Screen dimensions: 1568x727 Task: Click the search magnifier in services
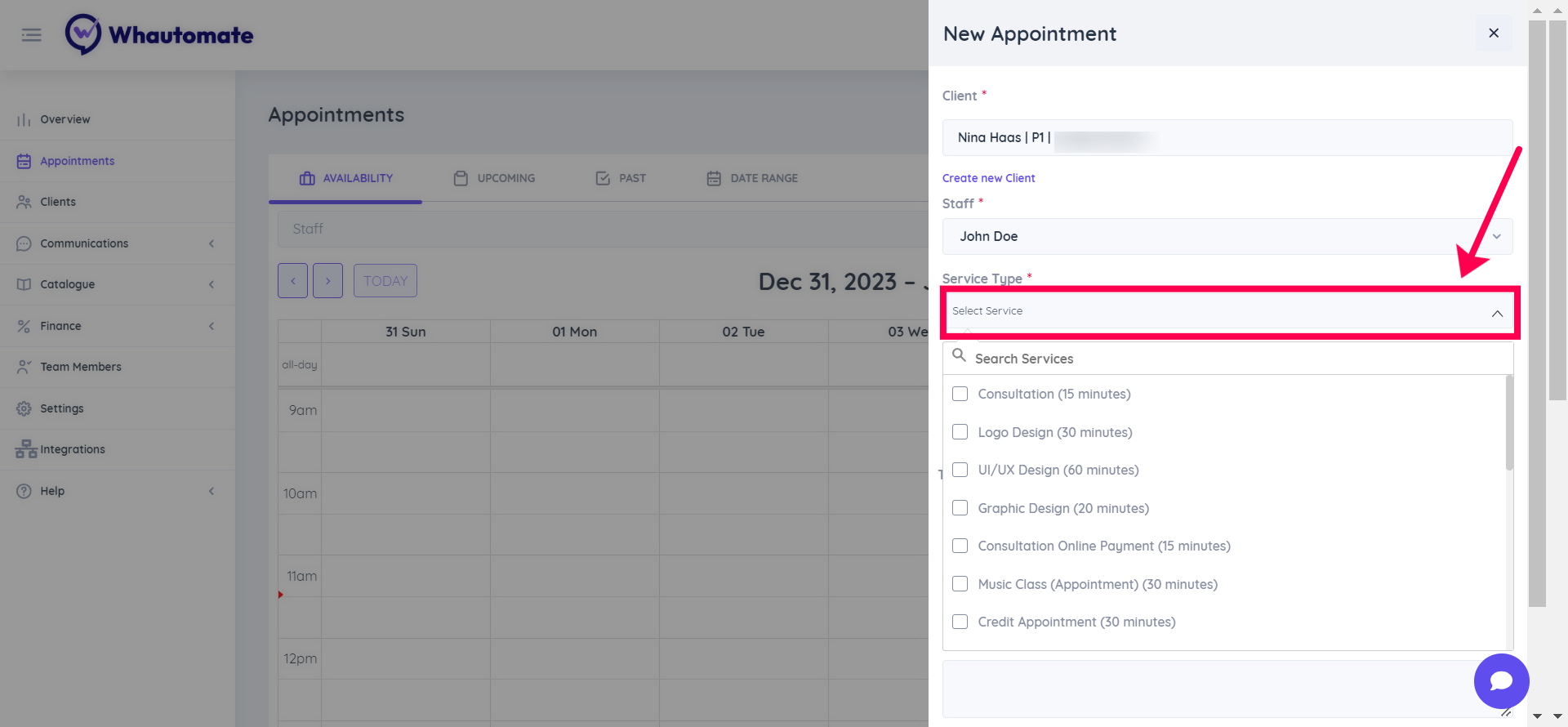(x=960, y=356)
